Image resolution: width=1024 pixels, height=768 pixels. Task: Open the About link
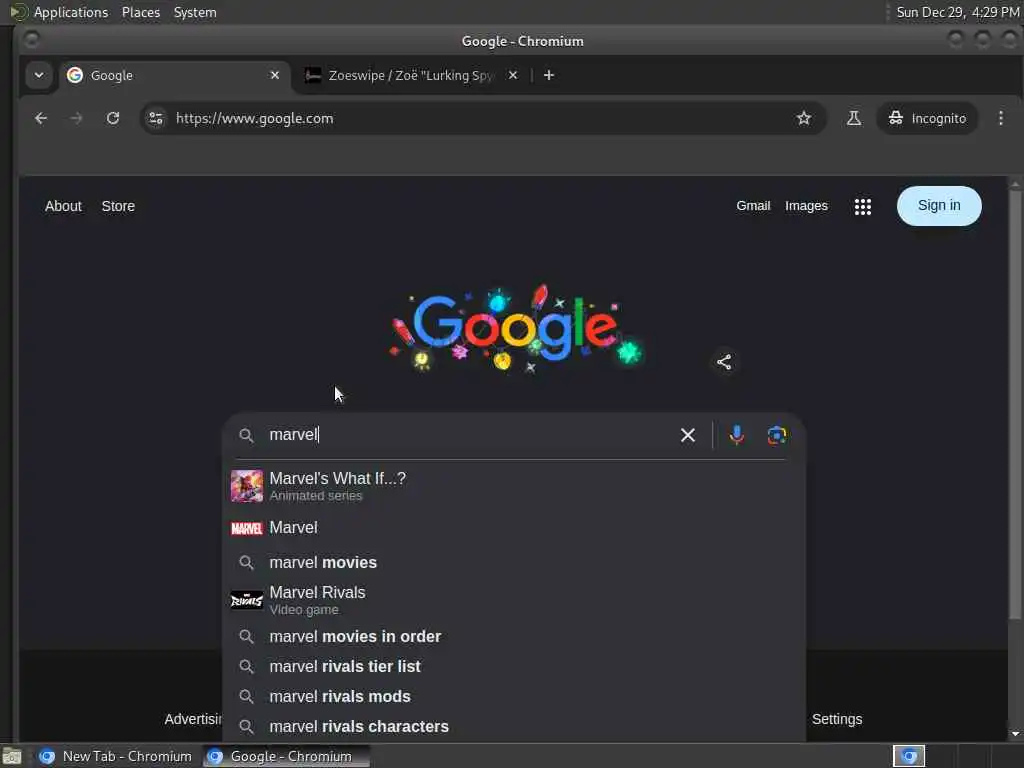[x=63, y=206]
